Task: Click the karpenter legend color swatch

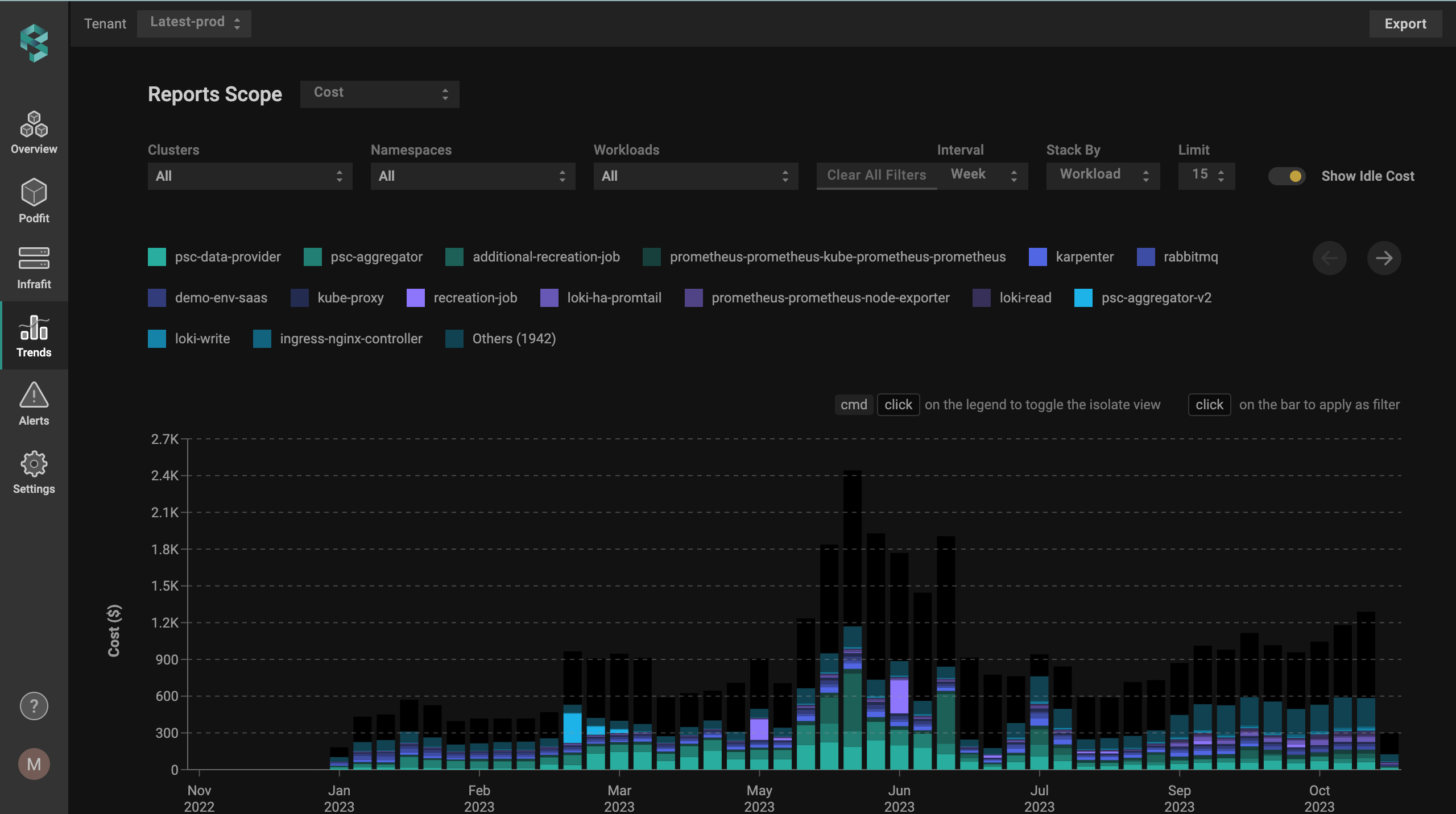Action: (1039, 256)
